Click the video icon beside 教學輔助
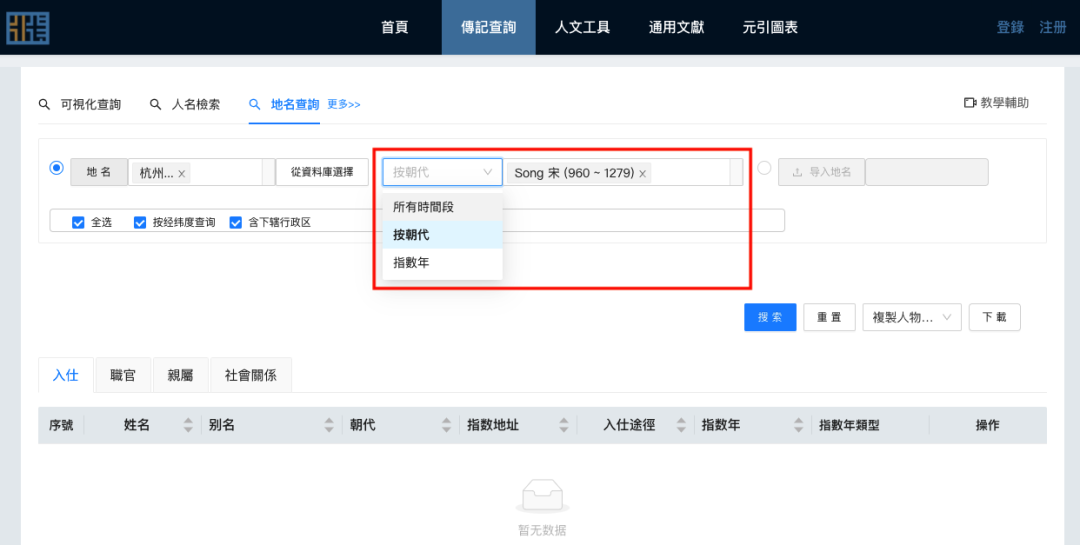 point(970,103)
